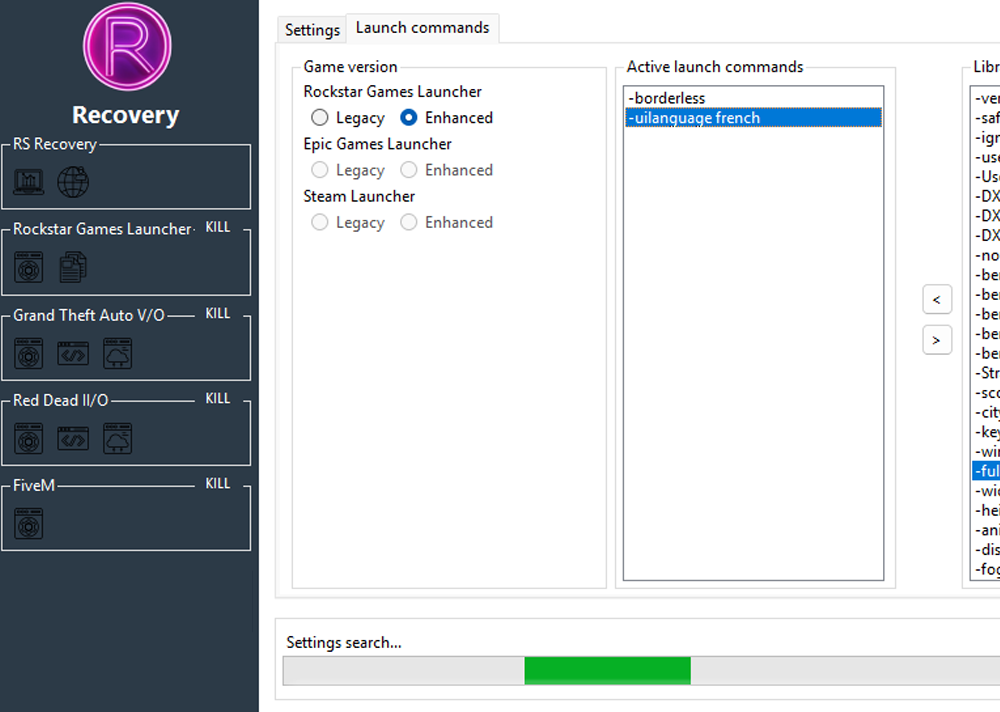Open the GTA V script code icon
1000x712 pixels.
[72, 352]
